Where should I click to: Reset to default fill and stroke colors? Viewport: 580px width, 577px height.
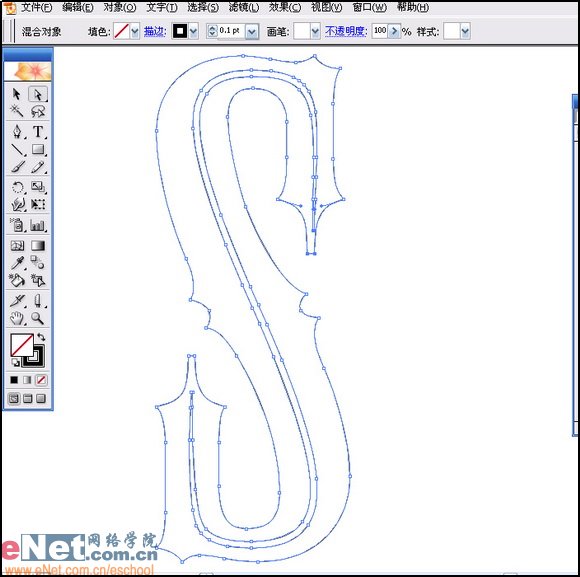15,363
